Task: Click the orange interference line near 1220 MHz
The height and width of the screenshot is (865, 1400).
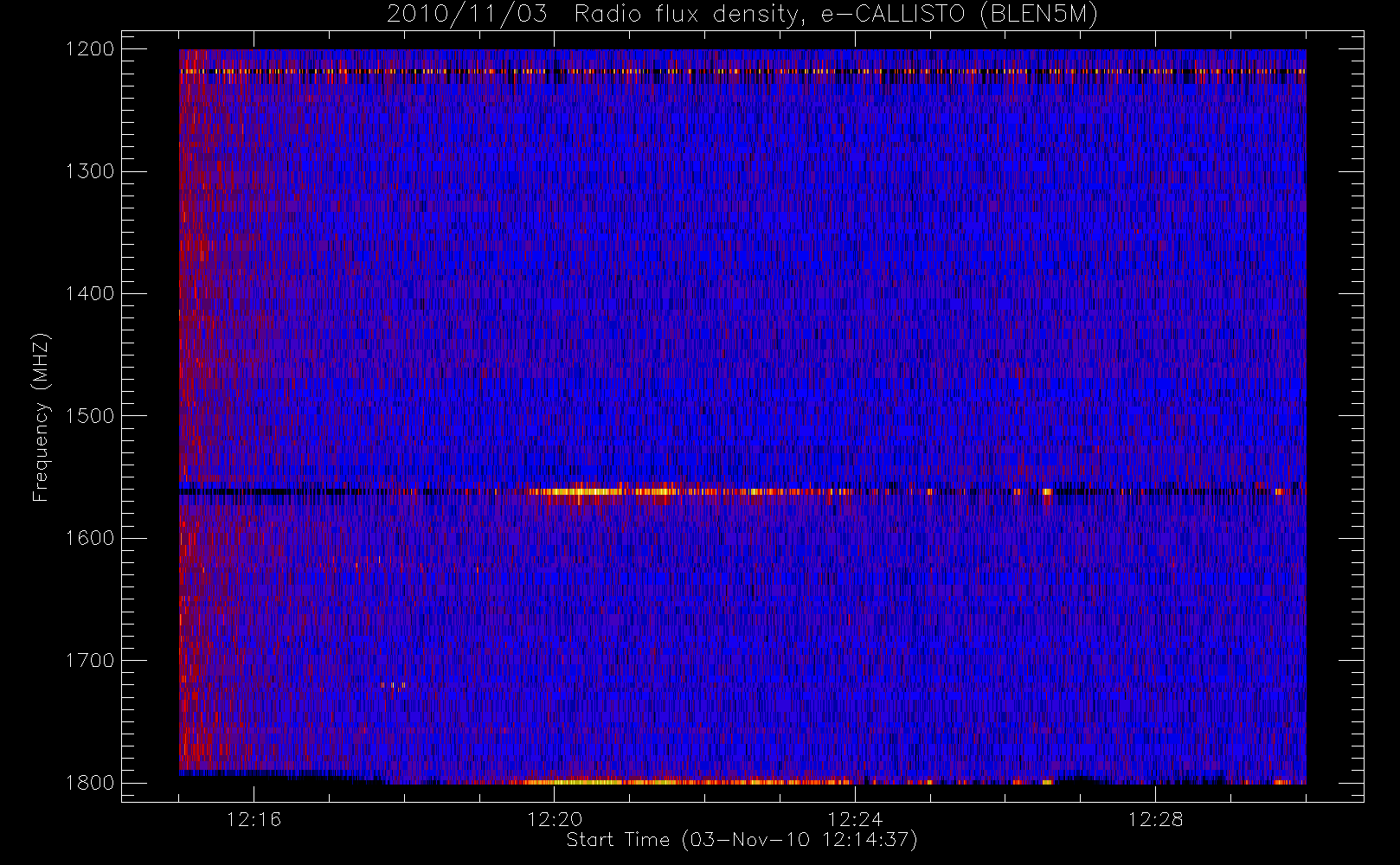Action: click(742, 72)
